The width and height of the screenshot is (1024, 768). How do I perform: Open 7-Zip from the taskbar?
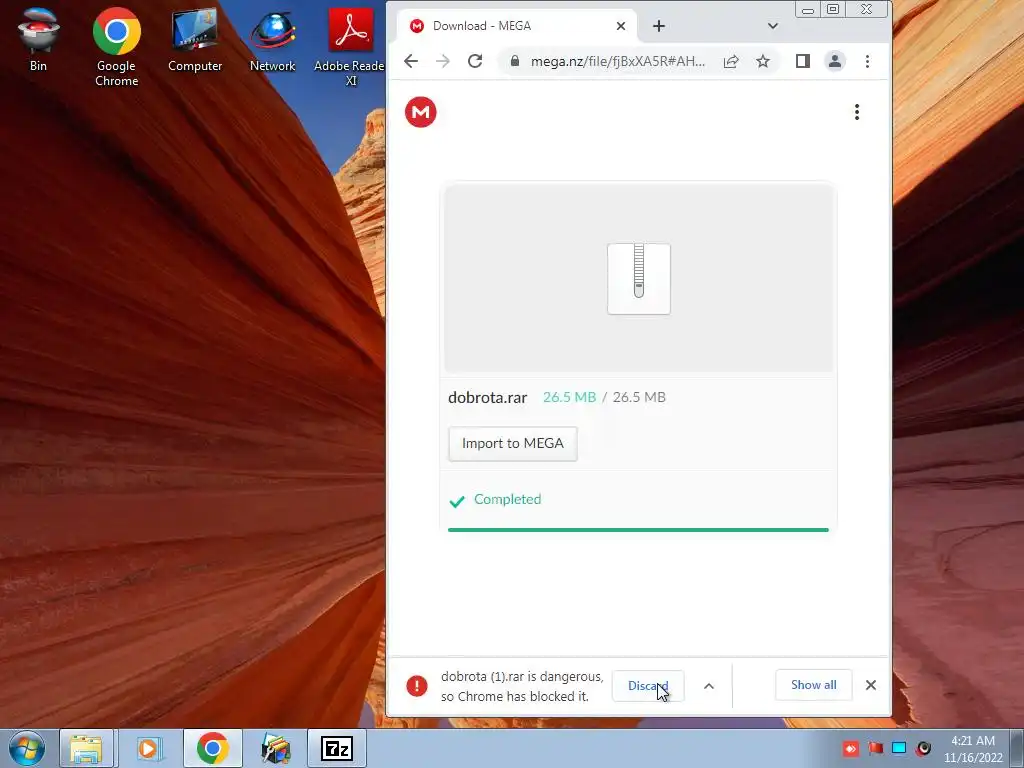(337, 748)
